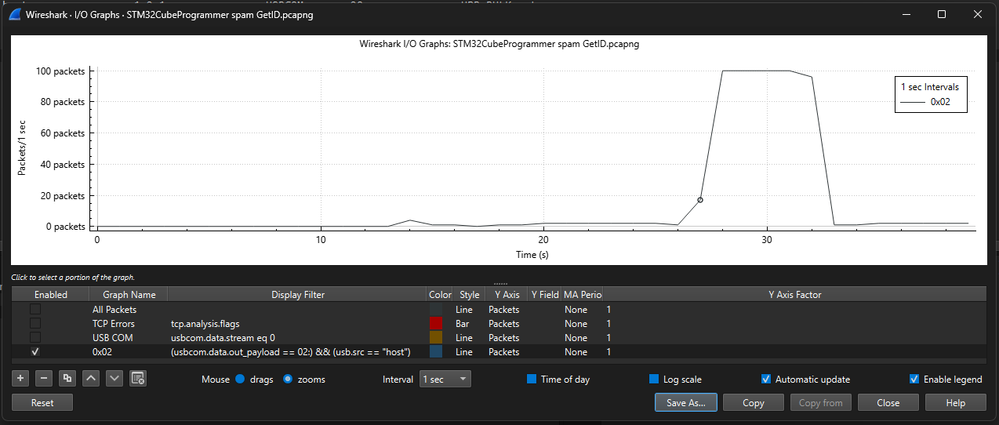Disable the 0x02 graph checkbox
The width and height of the screenshot is (999, 425).
tap(36, 351)
